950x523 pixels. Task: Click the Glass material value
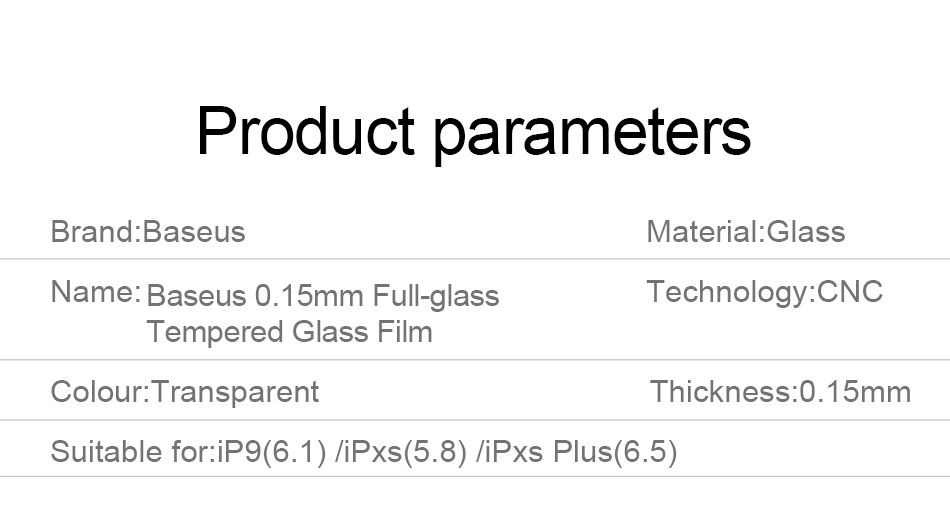click(806, 232)
